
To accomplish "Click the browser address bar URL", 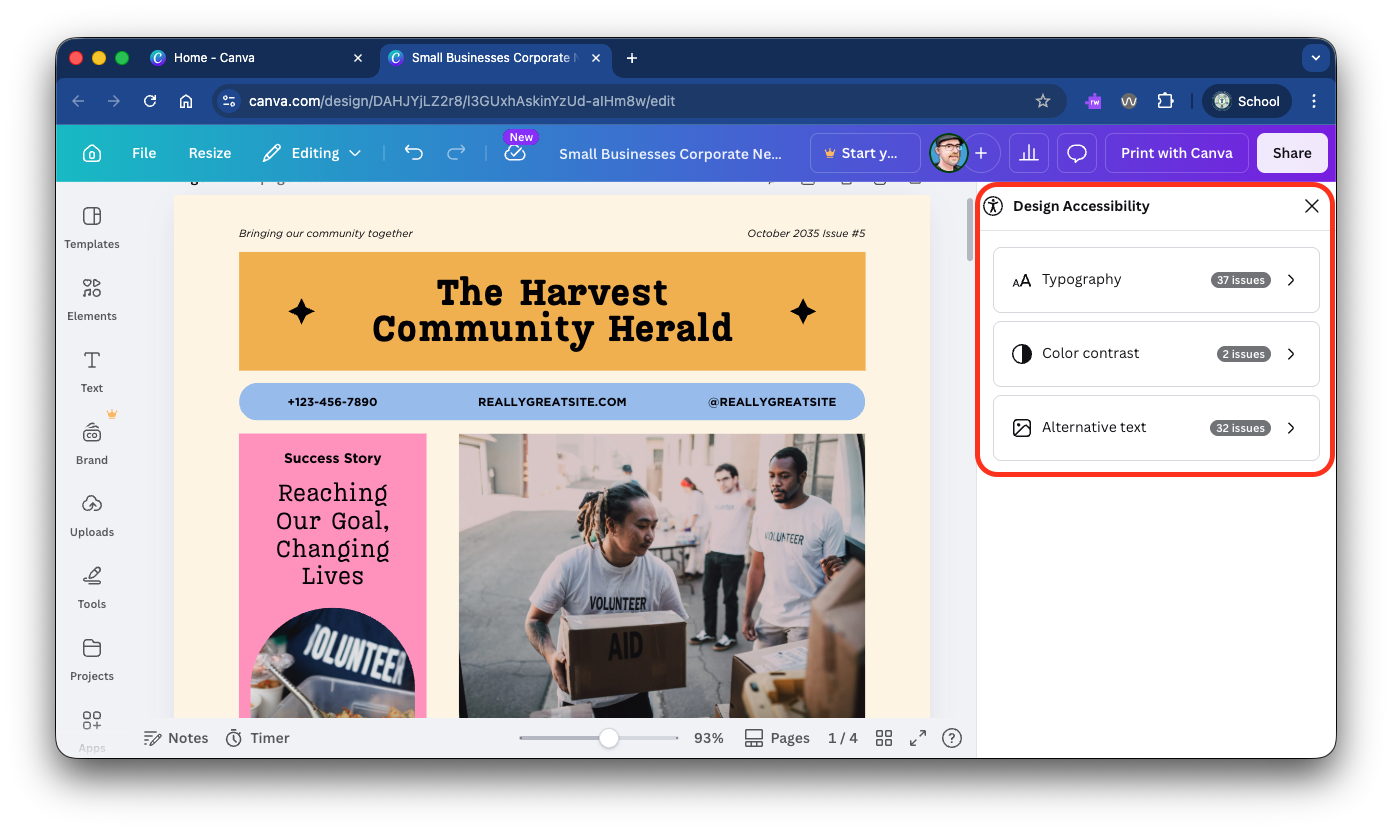I will tap(462, 101).
